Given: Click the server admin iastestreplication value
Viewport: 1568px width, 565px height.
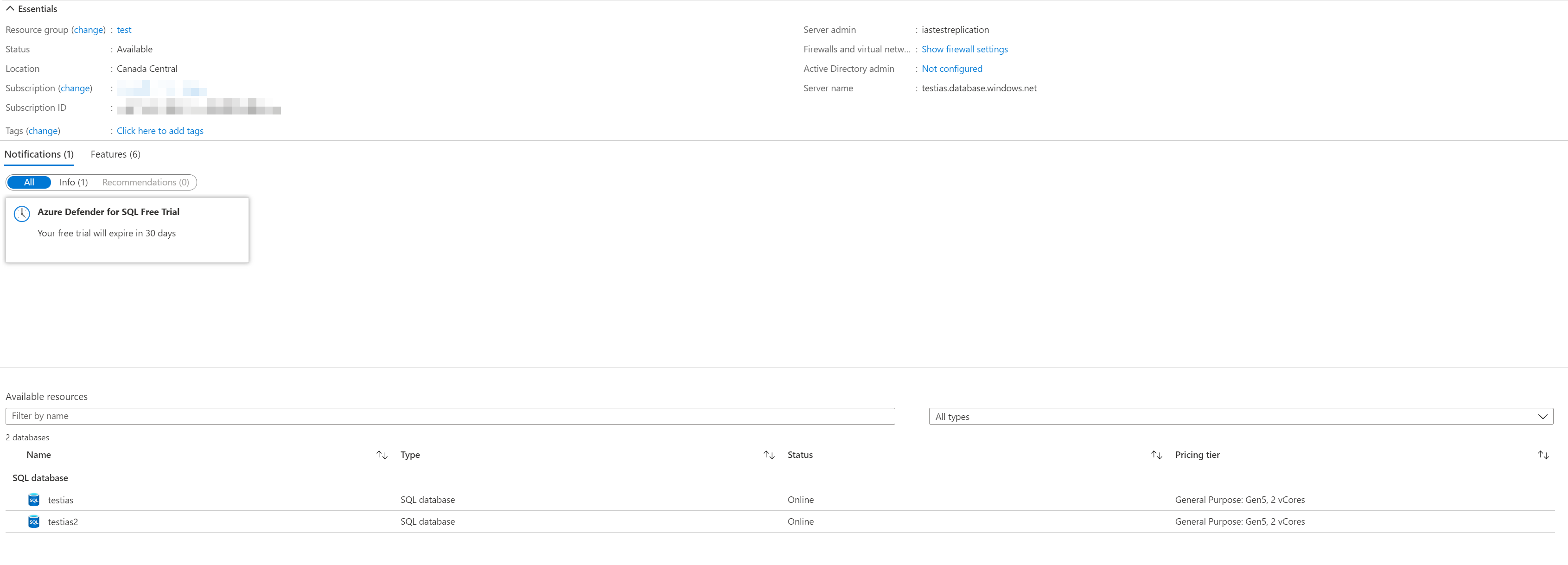Looking at the screenshot, I should pos(955,30).
